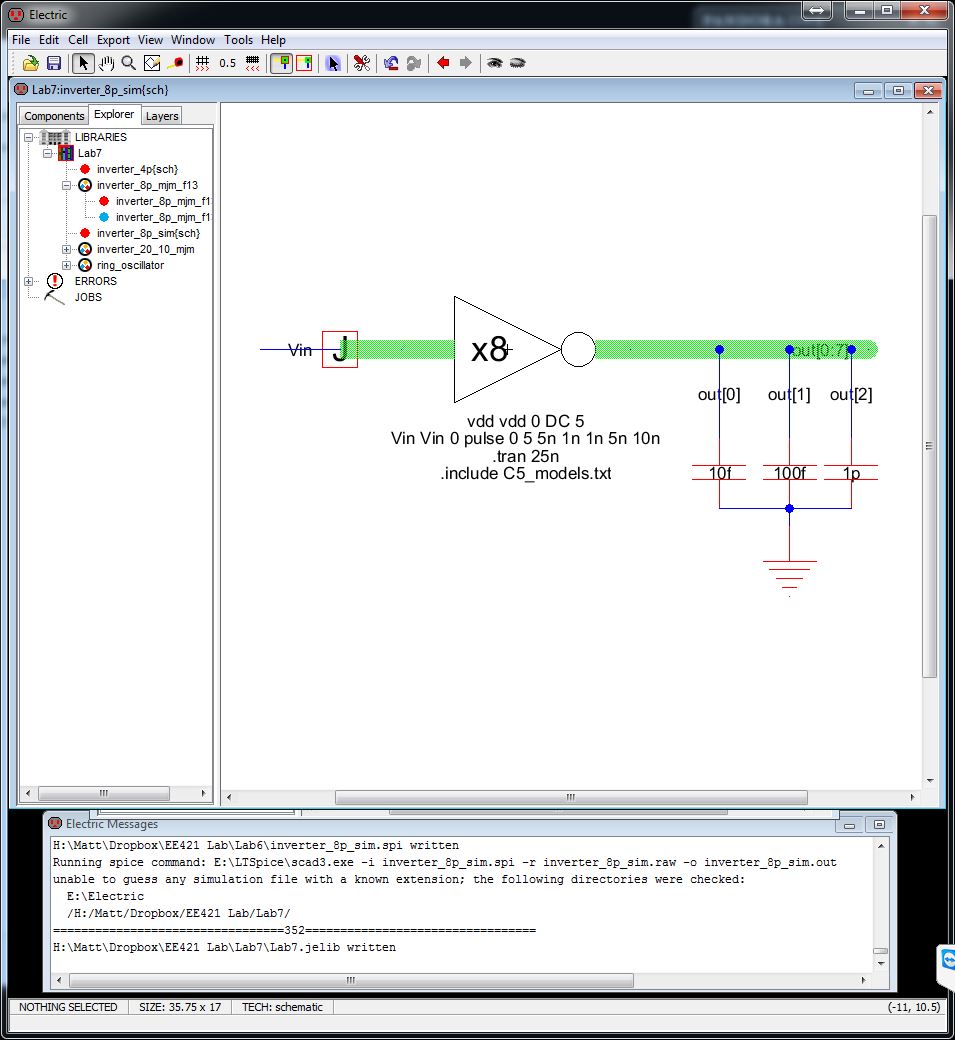
Task: Expand the ERRORS tree node
Action: click(29, 281)
